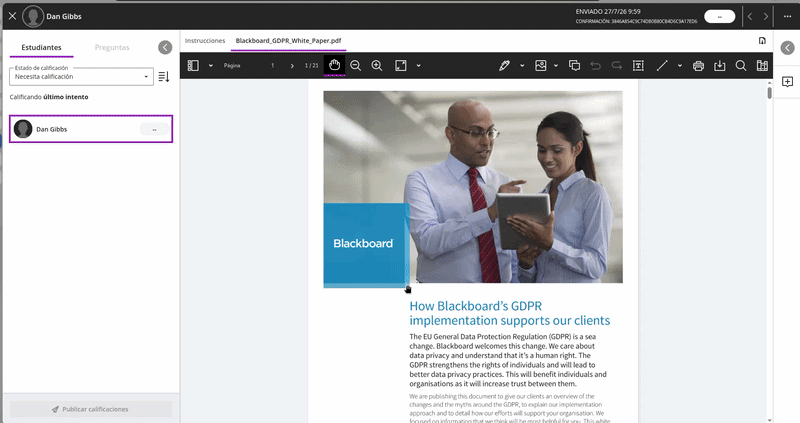
Task: Collapse the students list panel
Action: point(165,47)
